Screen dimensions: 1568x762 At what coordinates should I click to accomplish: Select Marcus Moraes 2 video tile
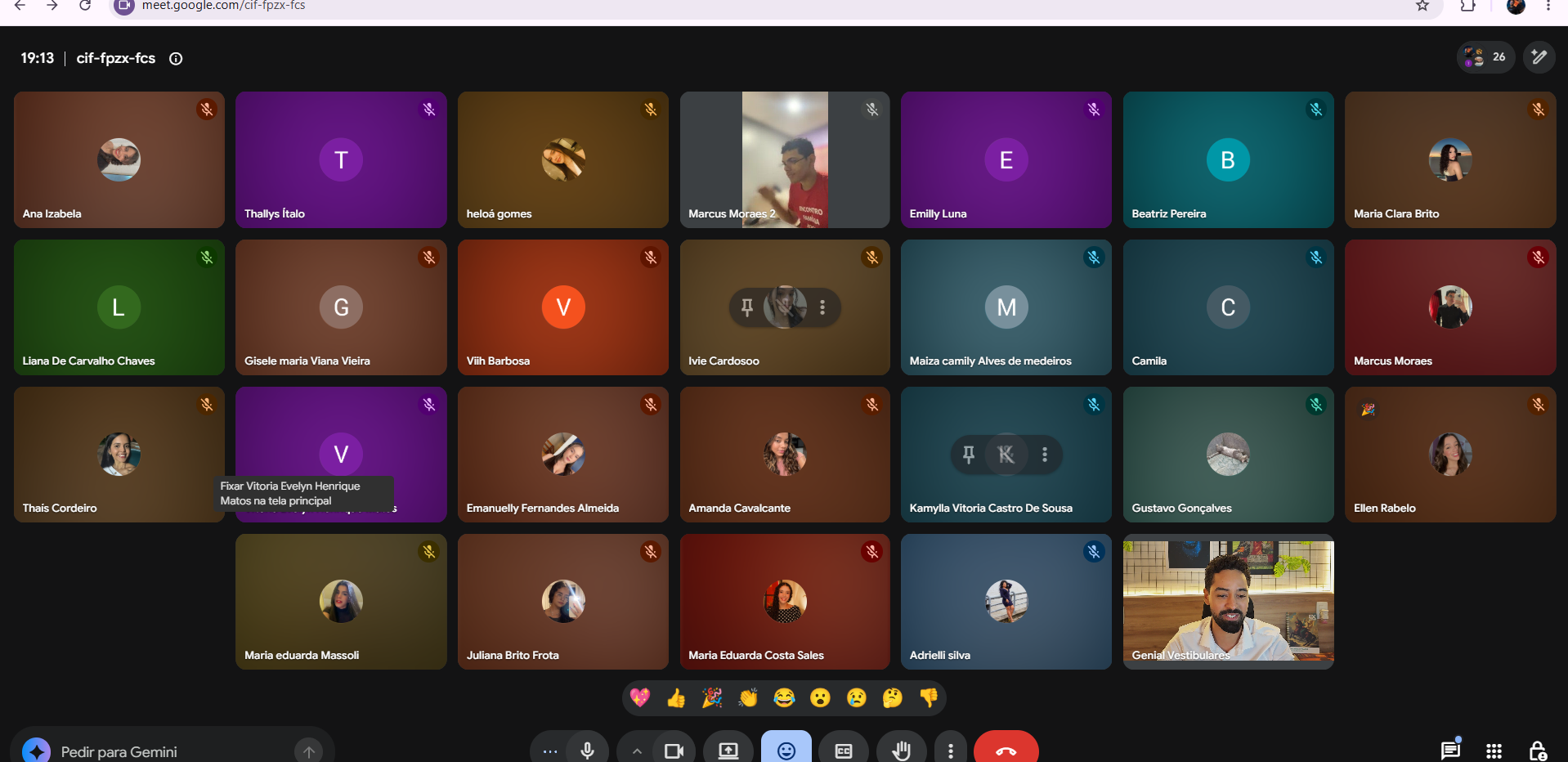785,159
